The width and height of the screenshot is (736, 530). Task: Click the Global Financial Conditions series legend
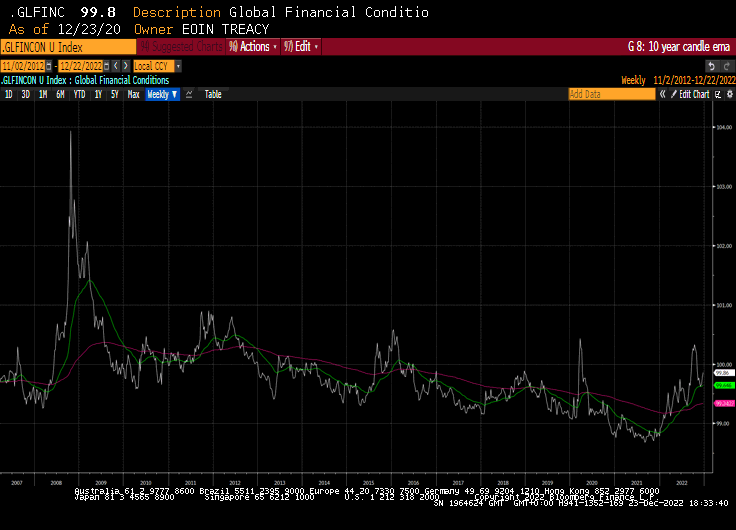click(x=85, y=80)
